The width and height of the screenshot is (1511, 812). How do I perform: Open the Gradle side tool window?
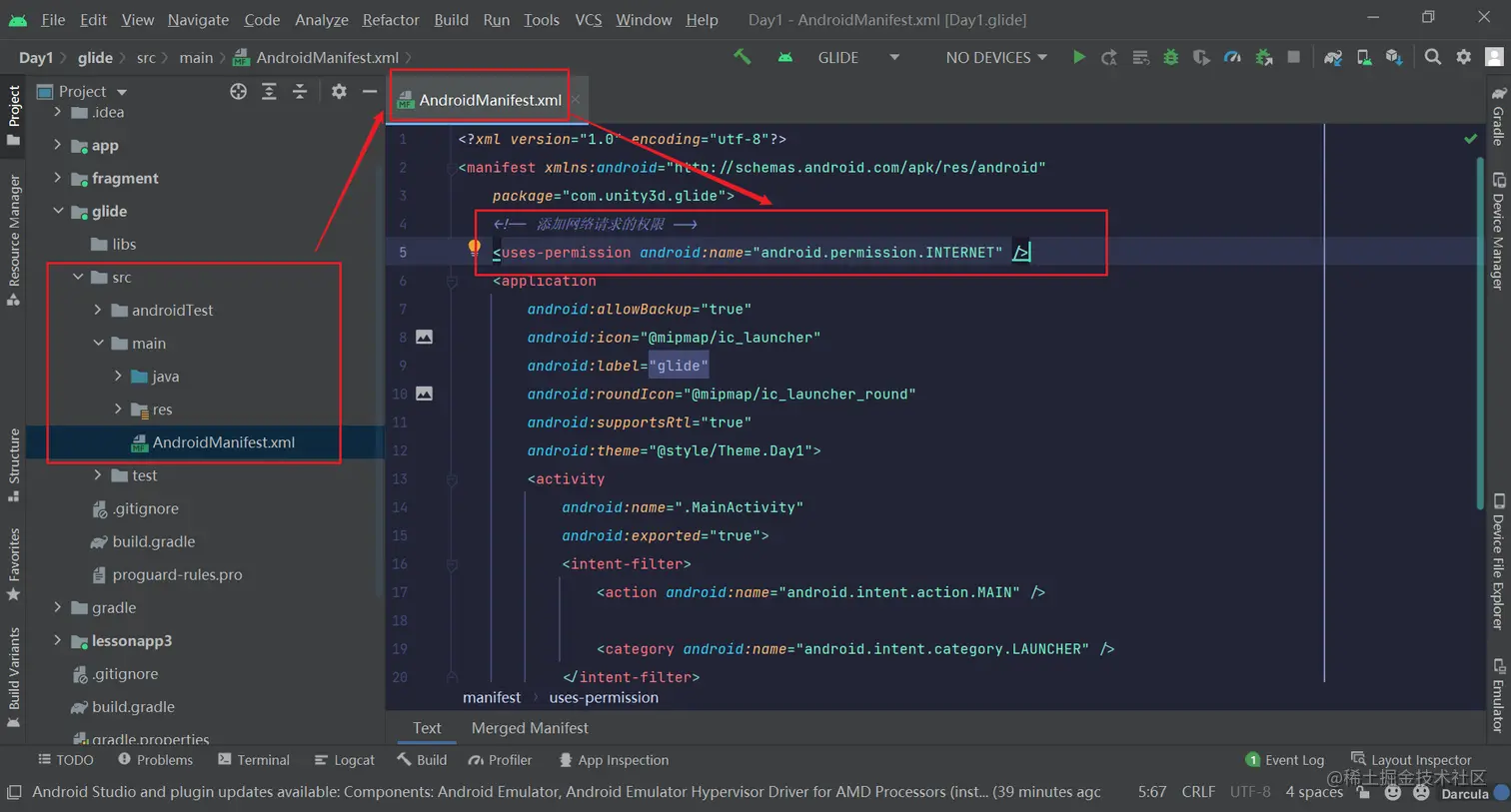[x=1498, y=116]
